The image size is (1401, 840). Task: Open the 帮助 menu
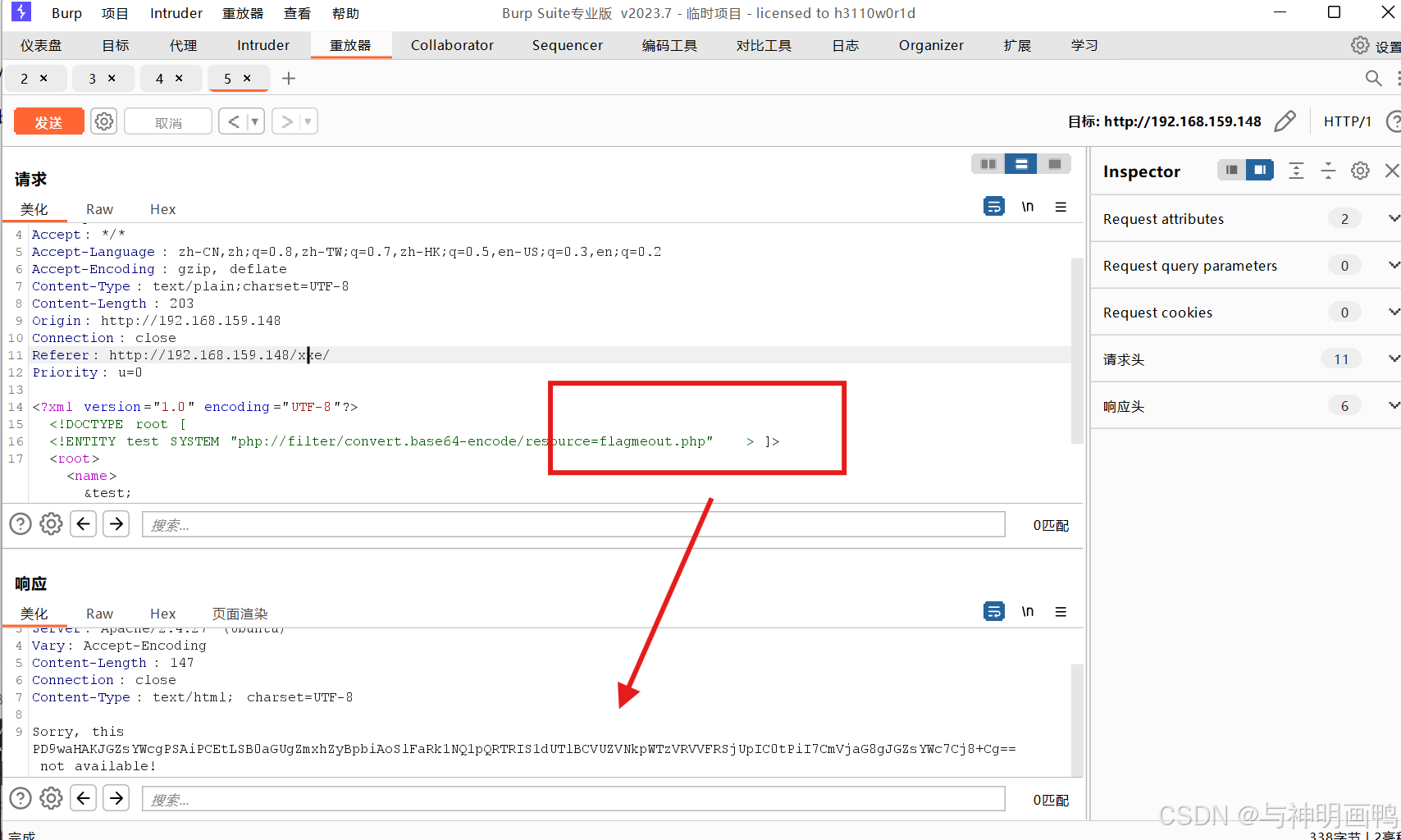[x=345, y=13]
